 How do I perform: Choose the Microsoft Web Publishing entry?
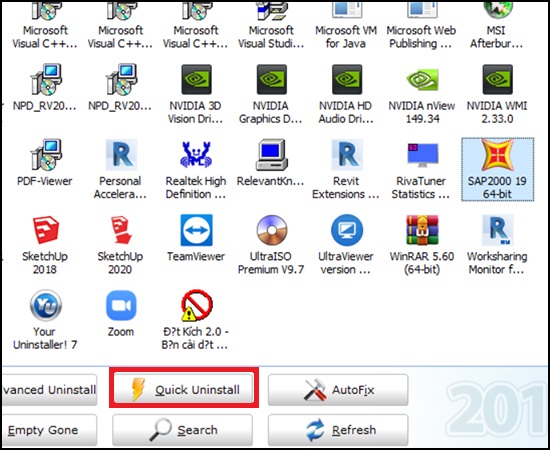click(421, 26)
